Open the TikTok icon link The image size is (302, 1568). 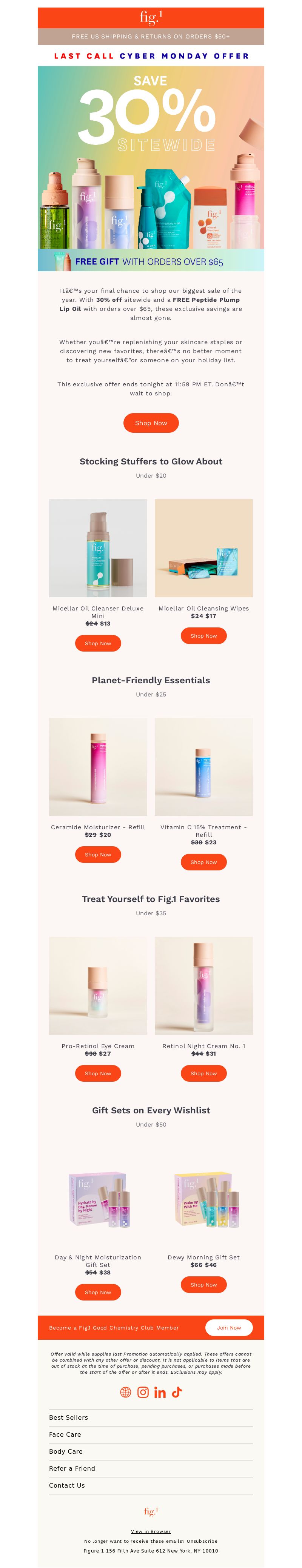pos(177,1392)
